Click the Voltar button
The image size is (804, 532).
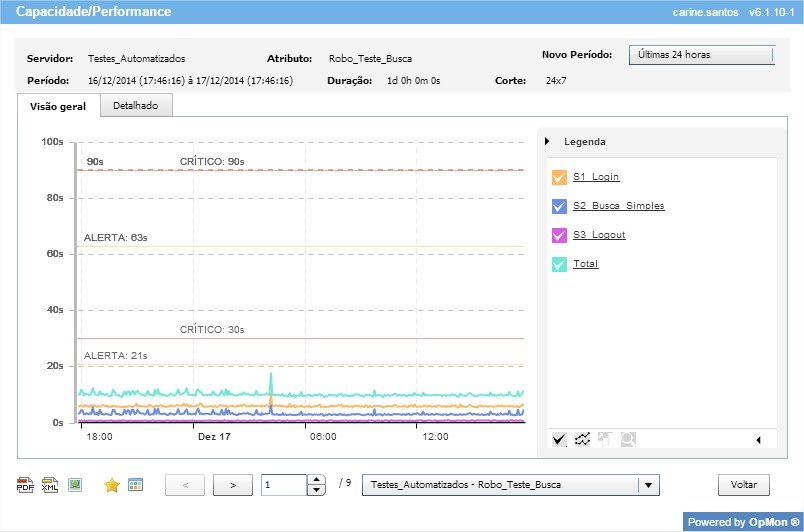click(743, 485)
